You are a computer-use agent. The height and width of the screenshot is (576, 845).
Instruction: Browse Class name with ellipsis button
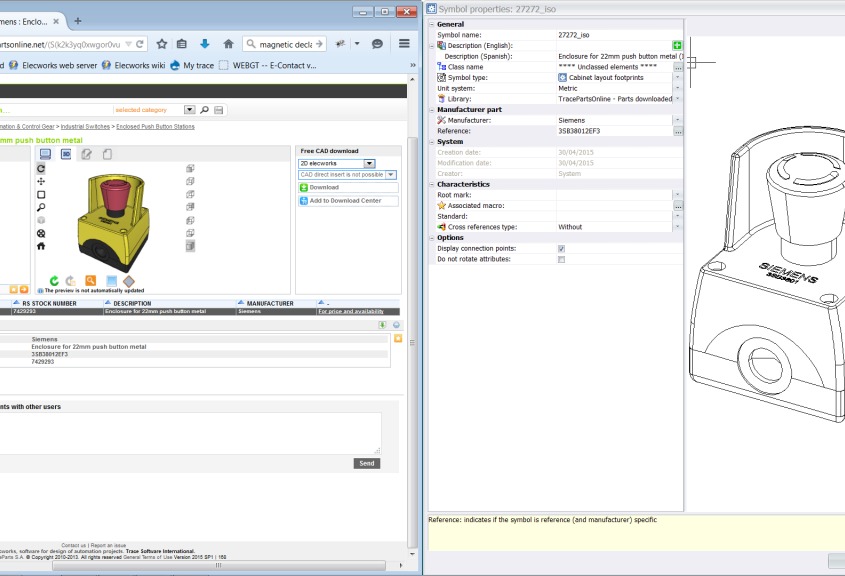coord(678,67)
